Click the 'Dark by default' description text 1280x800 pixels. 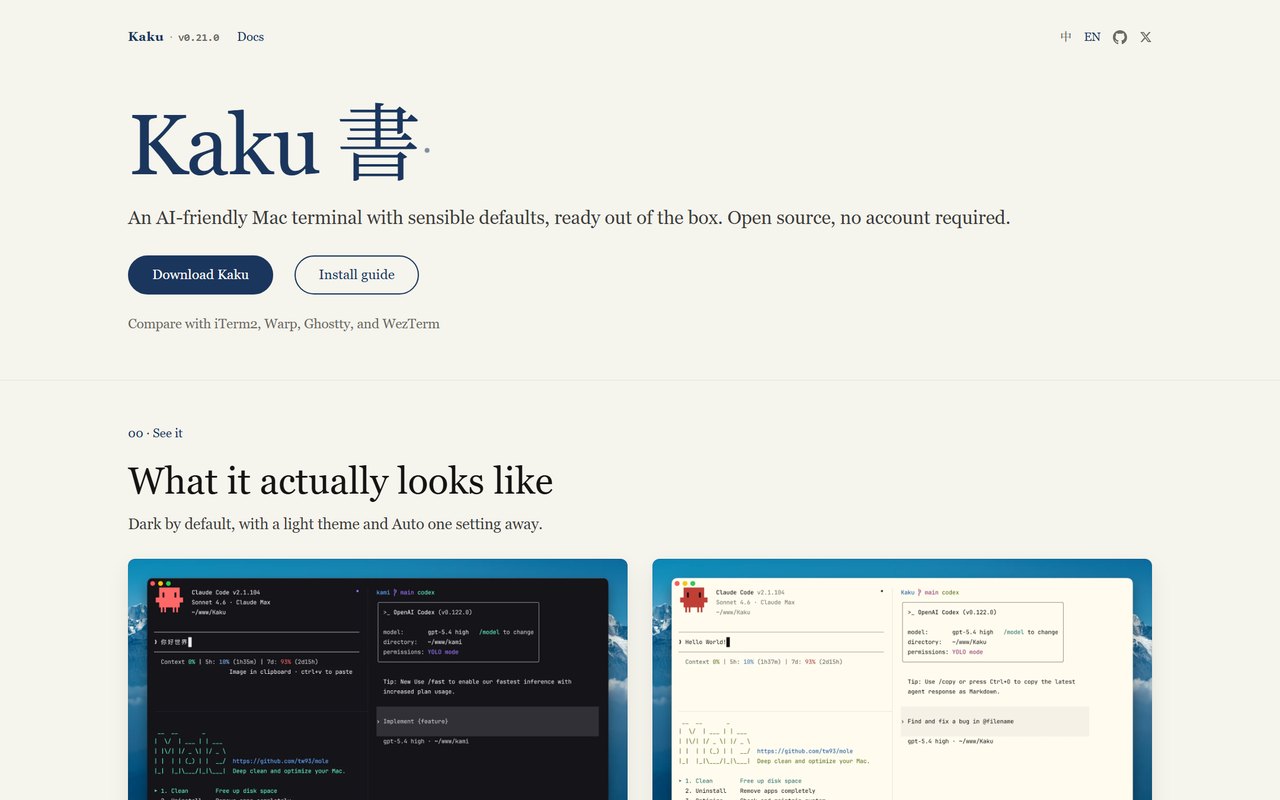tap(335, 524)
